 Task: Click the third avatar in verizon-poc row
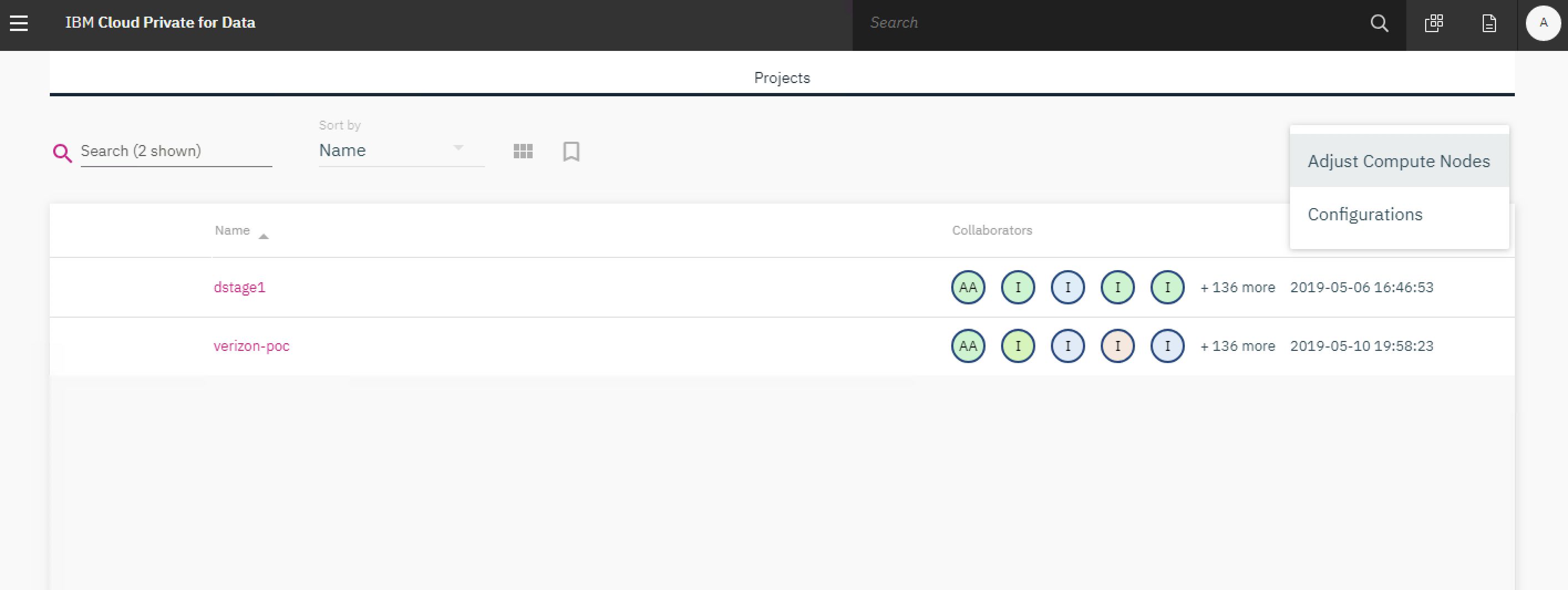(1067, 345)
